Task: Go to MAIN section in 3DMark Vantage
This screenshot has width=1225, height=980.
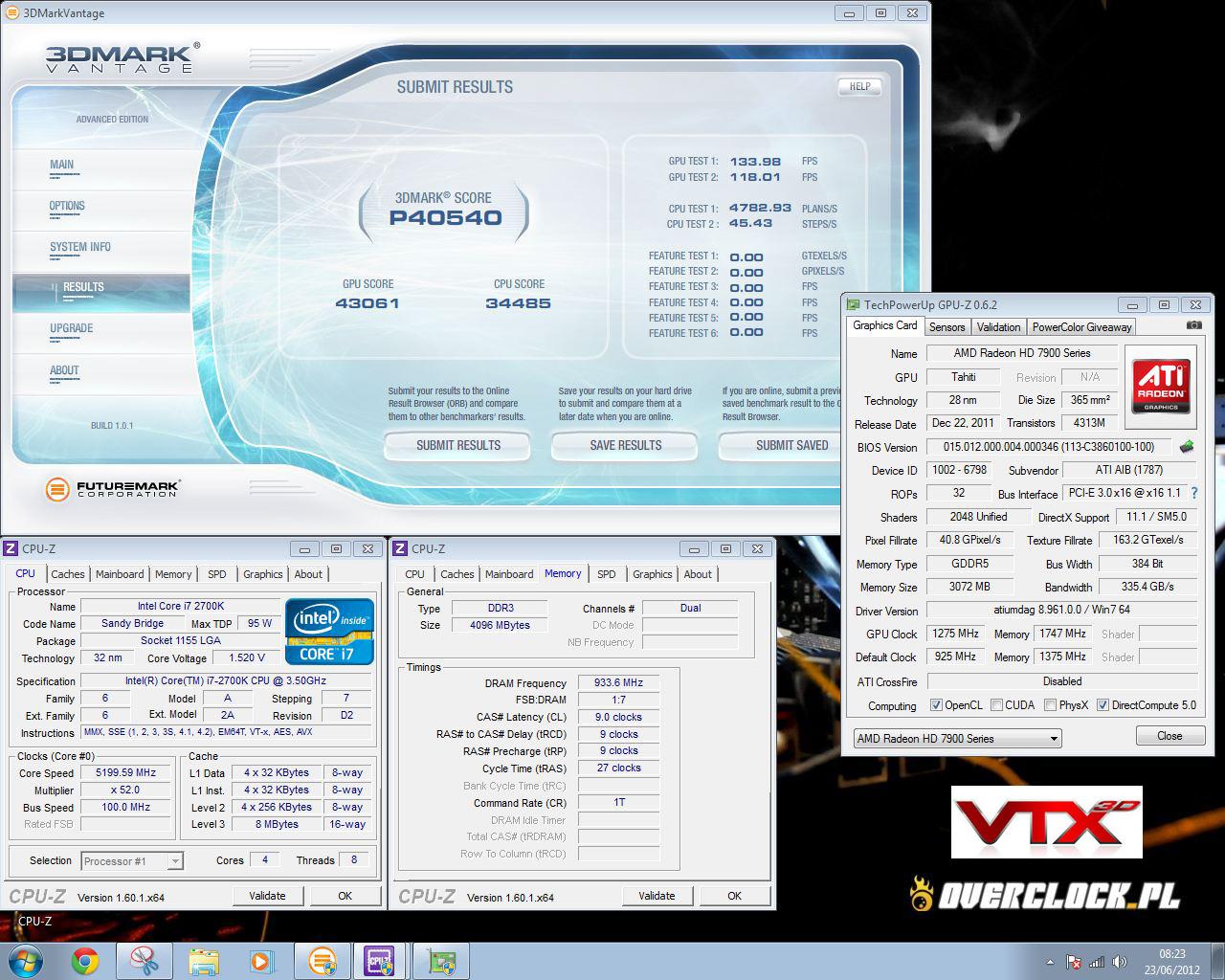Action: [62, 165]
